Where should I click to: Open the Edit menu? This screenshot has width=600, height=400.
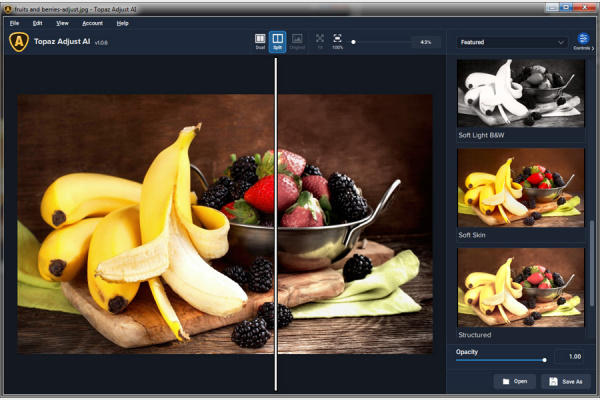pos(38,23)
